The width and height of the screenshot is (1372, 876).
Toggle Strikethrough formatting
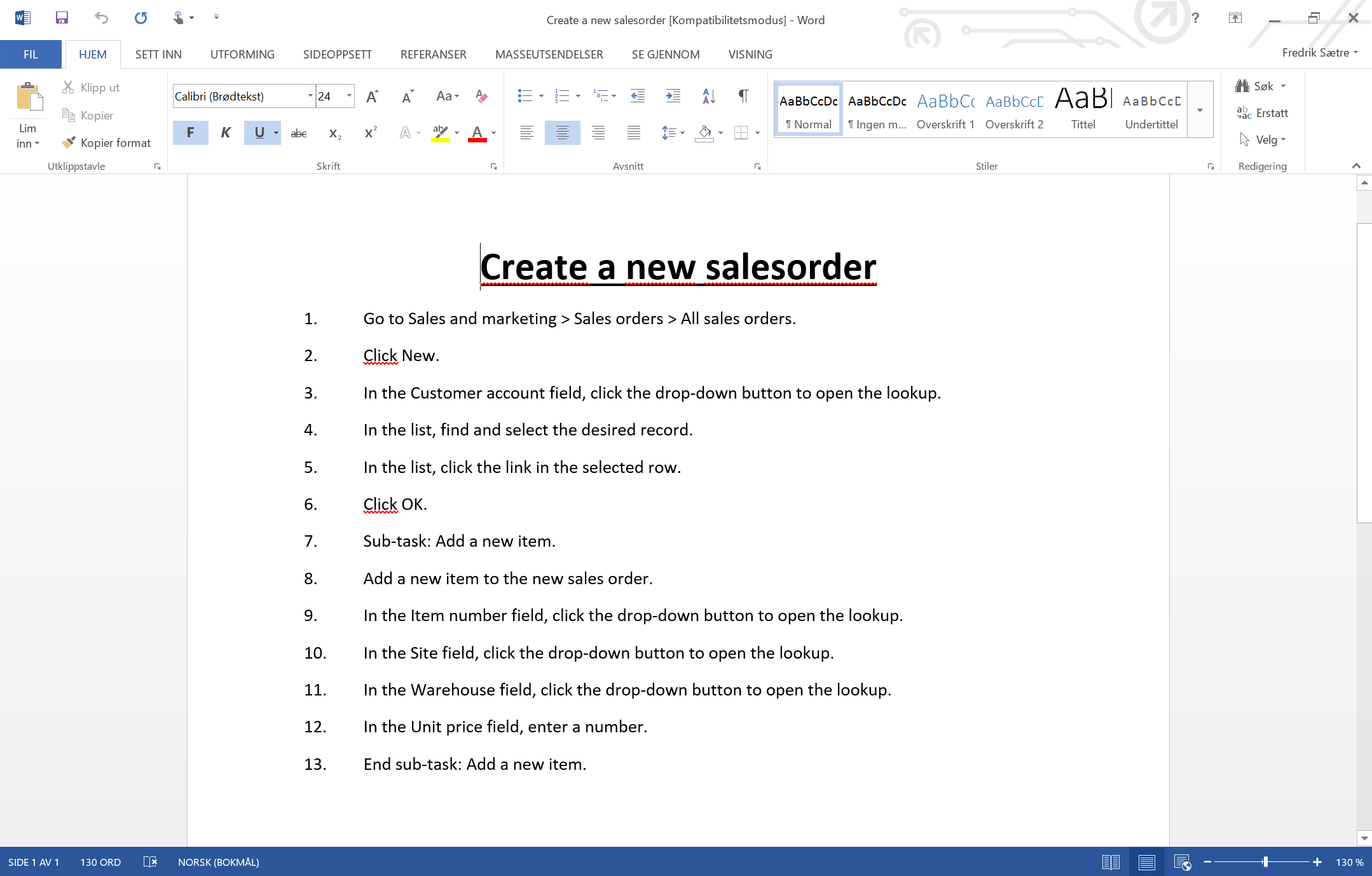298,133
